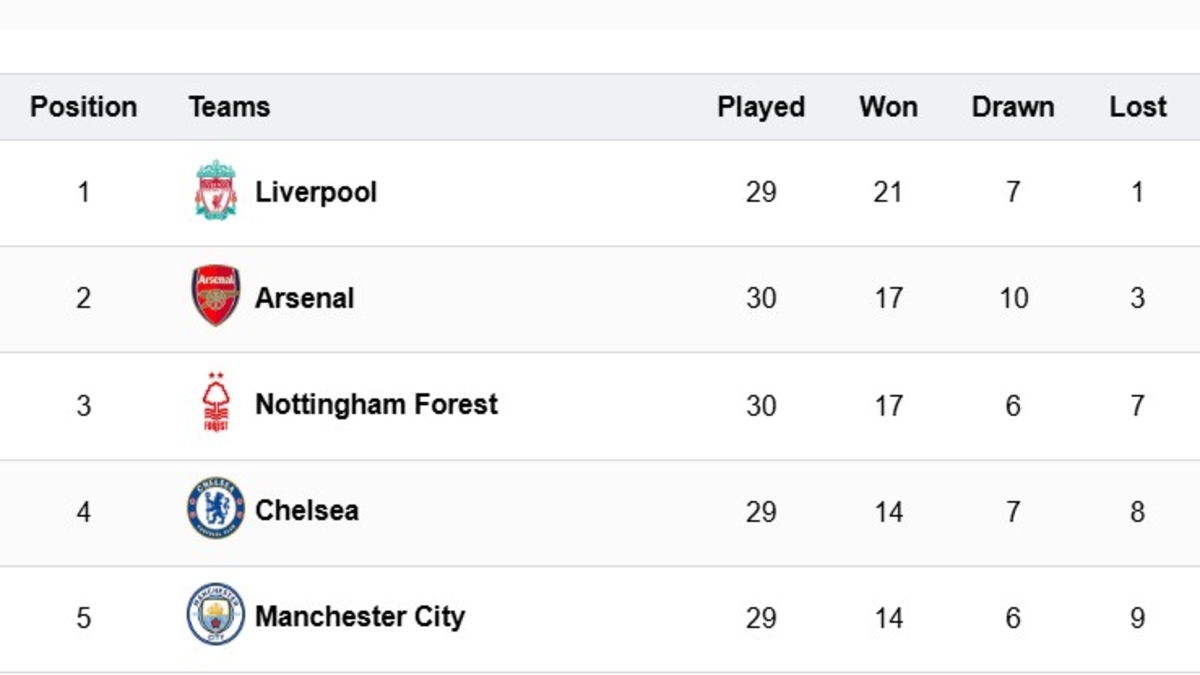Open the Arsenal team link
The image size is (1200, 675).
click(x=305, y=298)
